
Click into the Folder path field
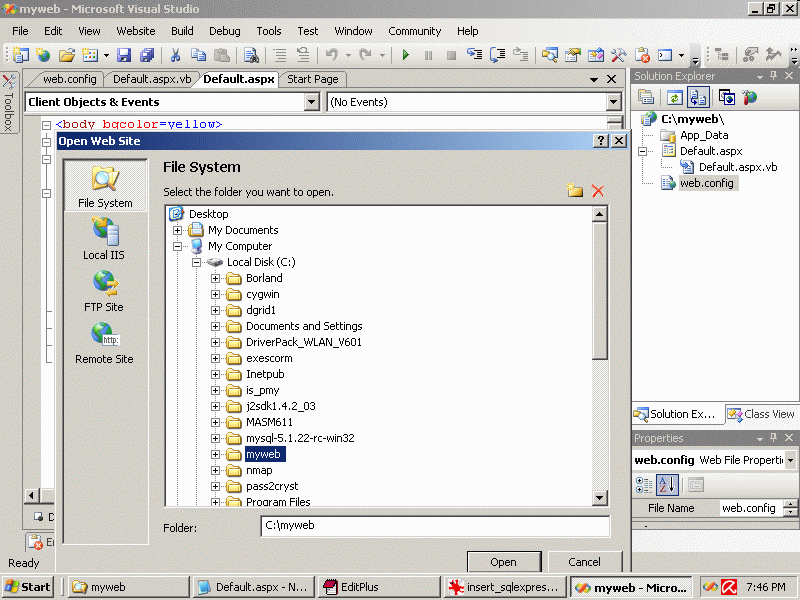(434, 526)
